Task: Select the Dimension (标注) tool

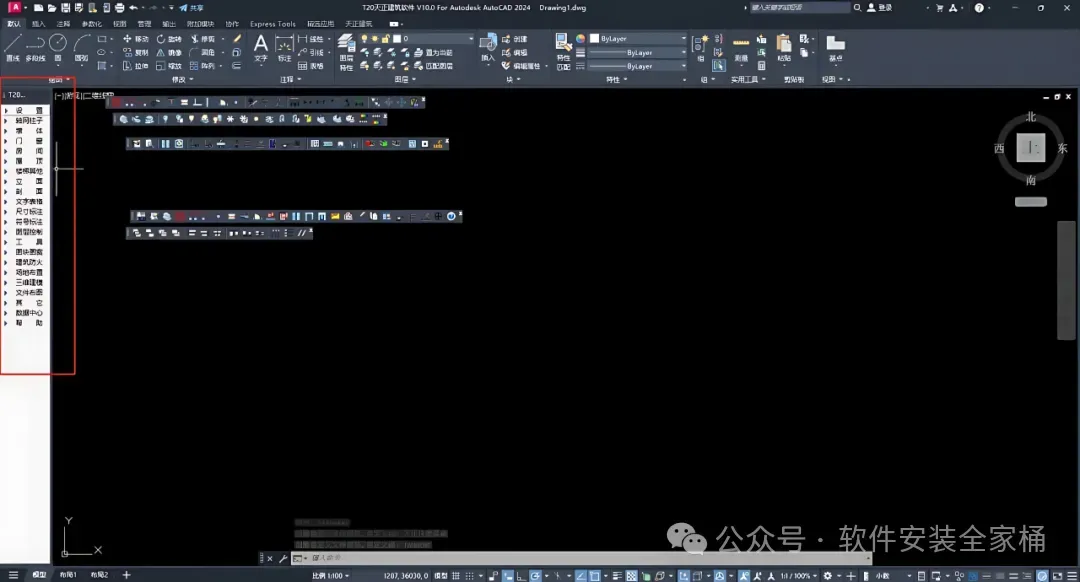Action: pyautogui.click(x=284, y=48)
